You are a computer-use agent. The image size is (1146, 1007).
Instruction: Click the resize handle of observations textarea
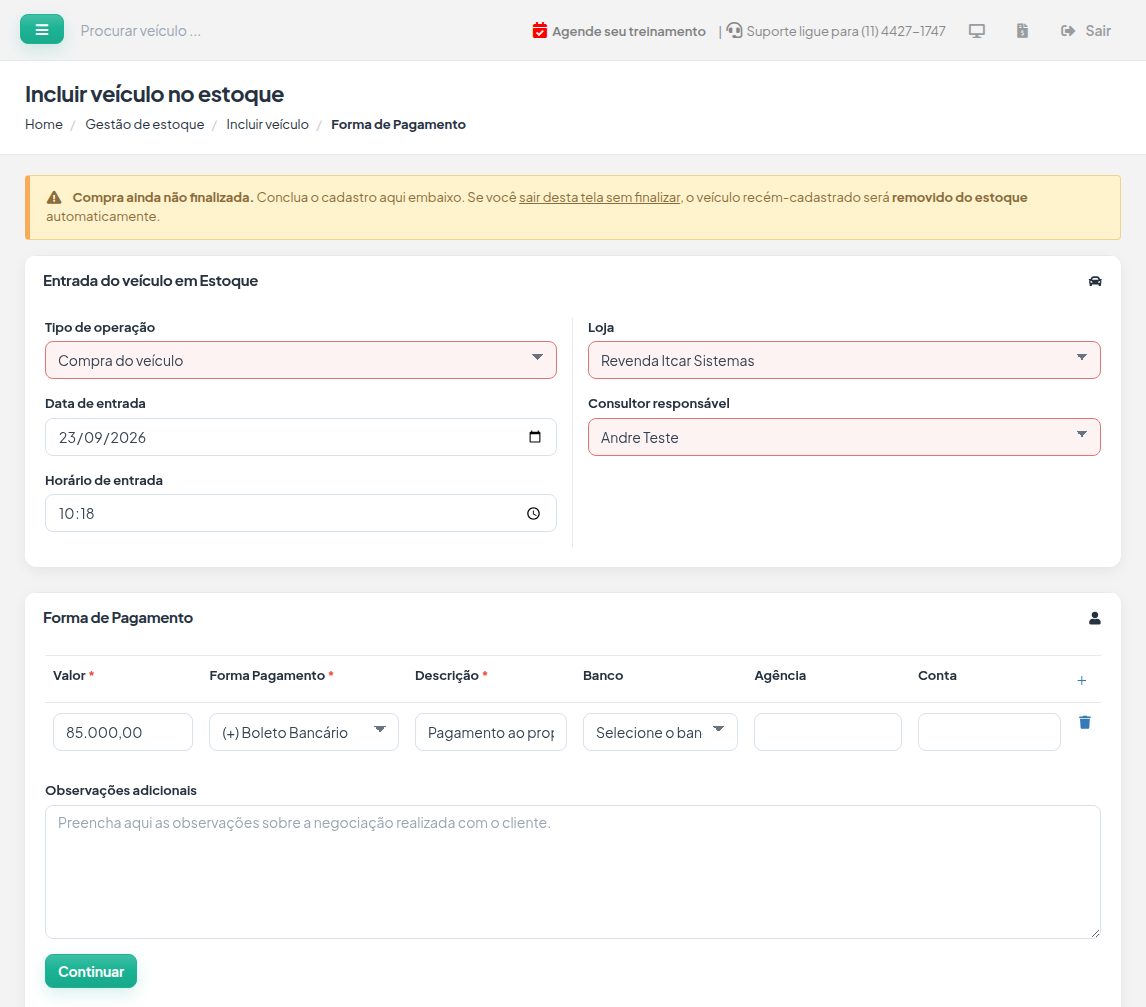pos(1095,933)
